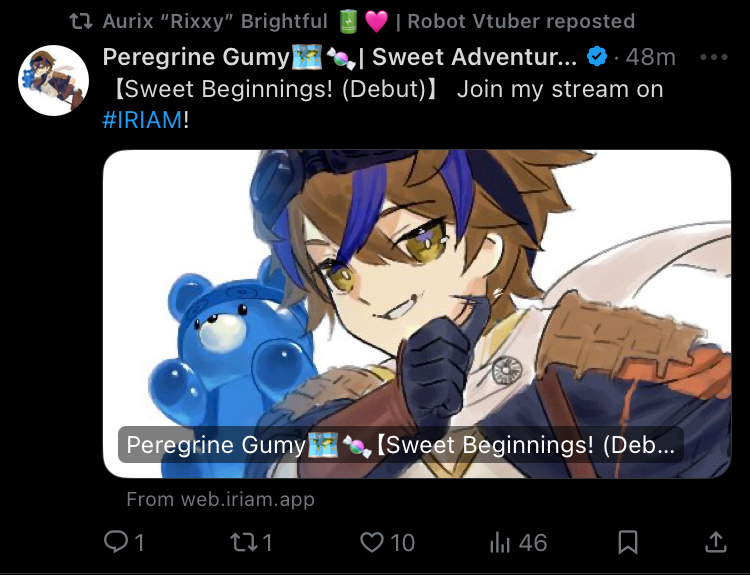Open the post via the 48m timestamp
The width and height of the screenshot is (750, 575).
click(x=649, y=57)
